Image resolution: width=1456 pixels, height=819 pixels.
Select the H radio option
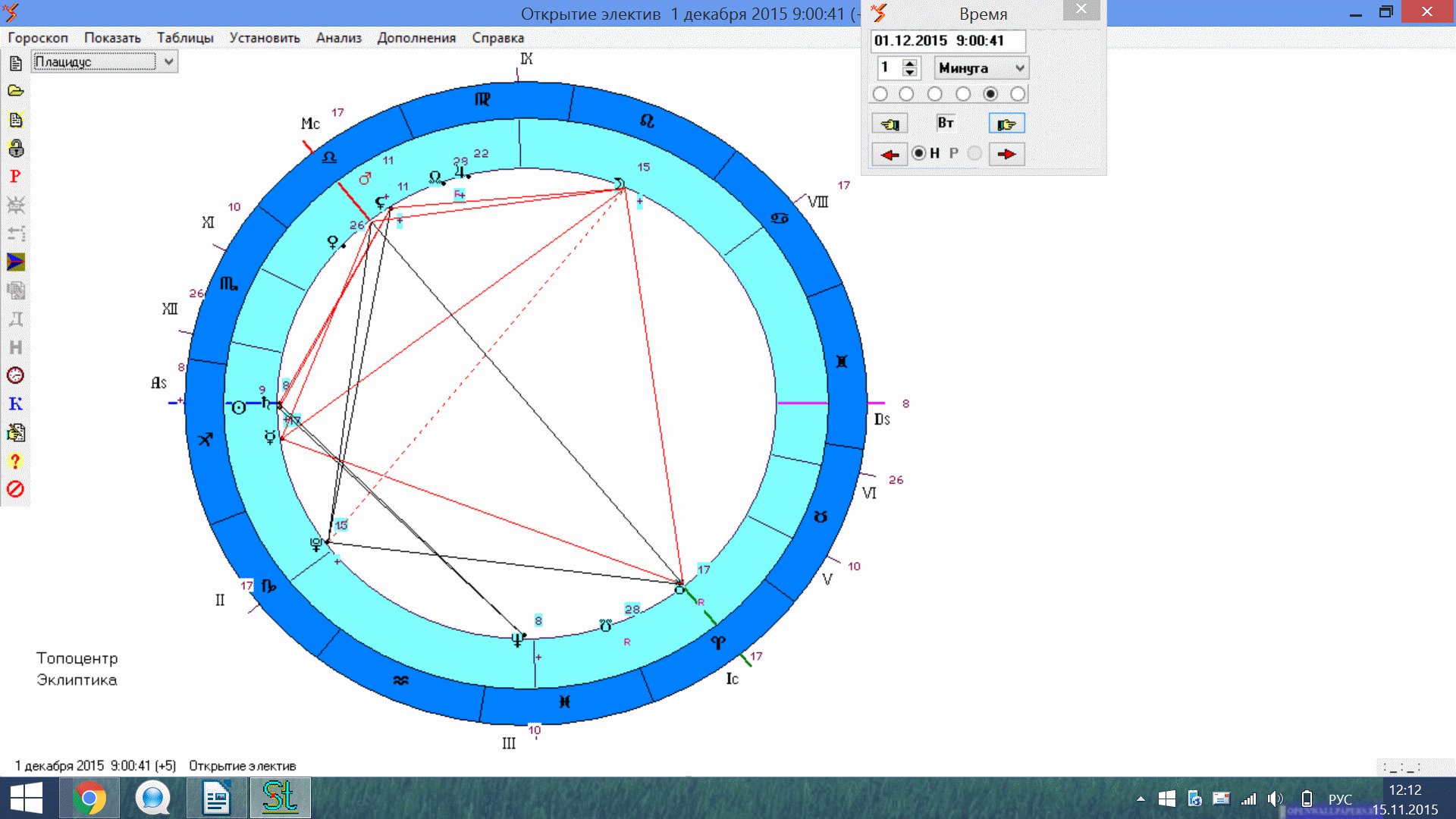(x=919, y=154)
